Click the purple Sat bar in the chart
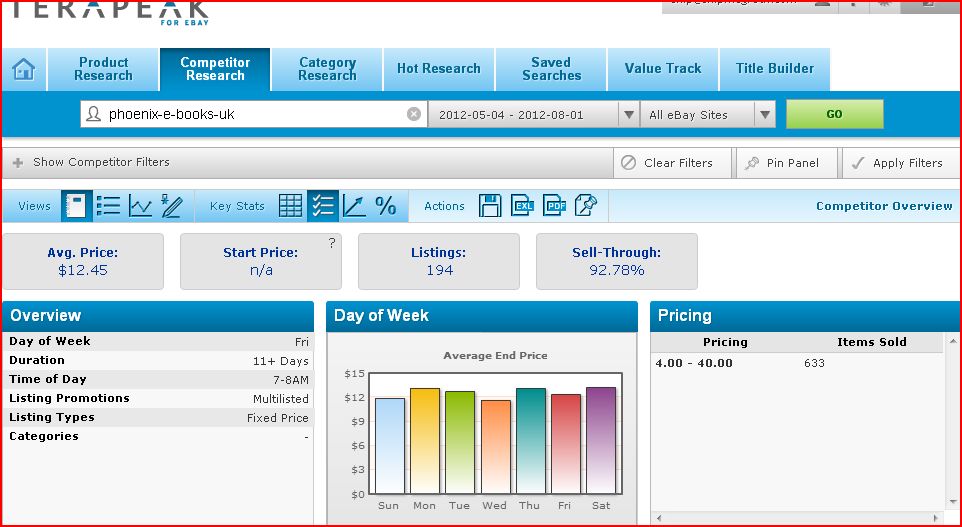Screen dimensions: 962x527 pyautogui.click(x=601, y=440)
